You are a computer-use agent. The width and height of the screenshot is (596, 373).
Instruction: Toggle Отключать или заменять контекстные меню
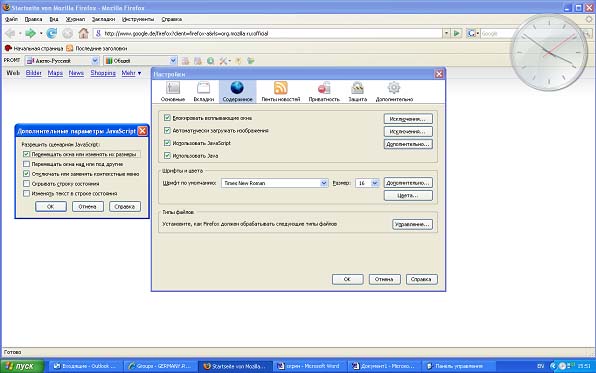click(x=26, y=174)
